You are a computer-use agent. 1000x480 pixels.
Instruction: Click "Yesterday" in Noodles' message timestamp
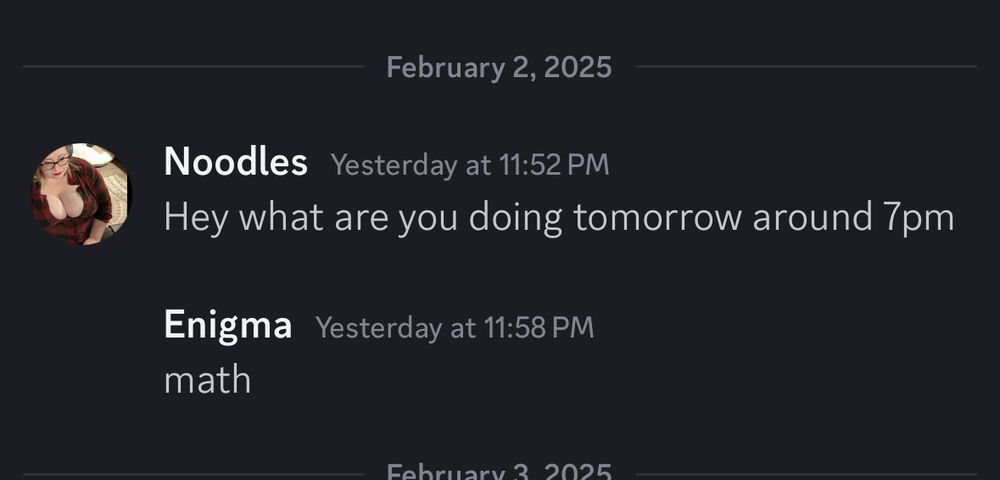tap(393, 164)
